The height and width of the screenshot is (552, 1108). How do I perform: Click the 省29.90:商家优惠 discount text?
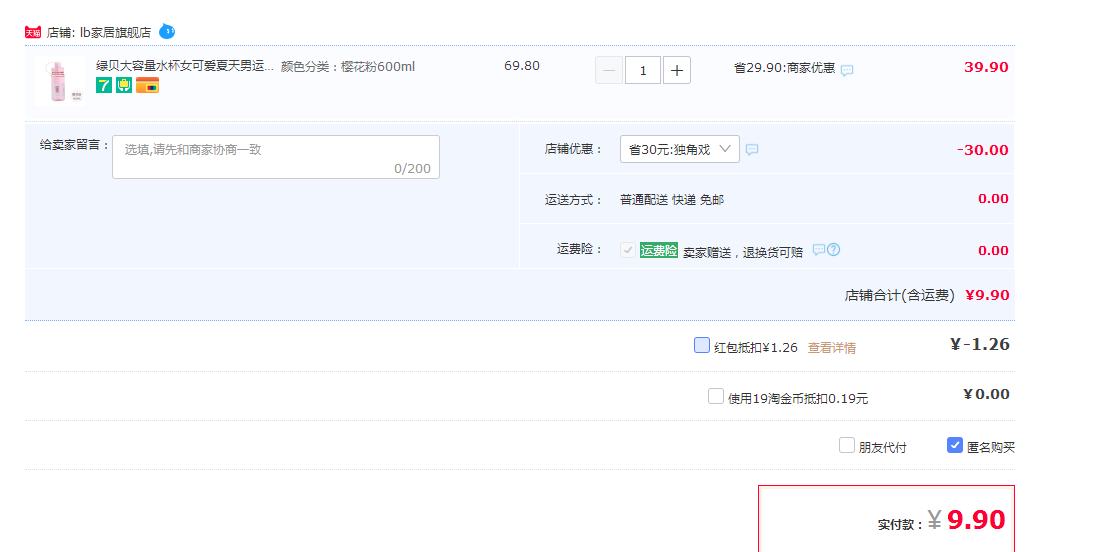(x=784, y=69)
